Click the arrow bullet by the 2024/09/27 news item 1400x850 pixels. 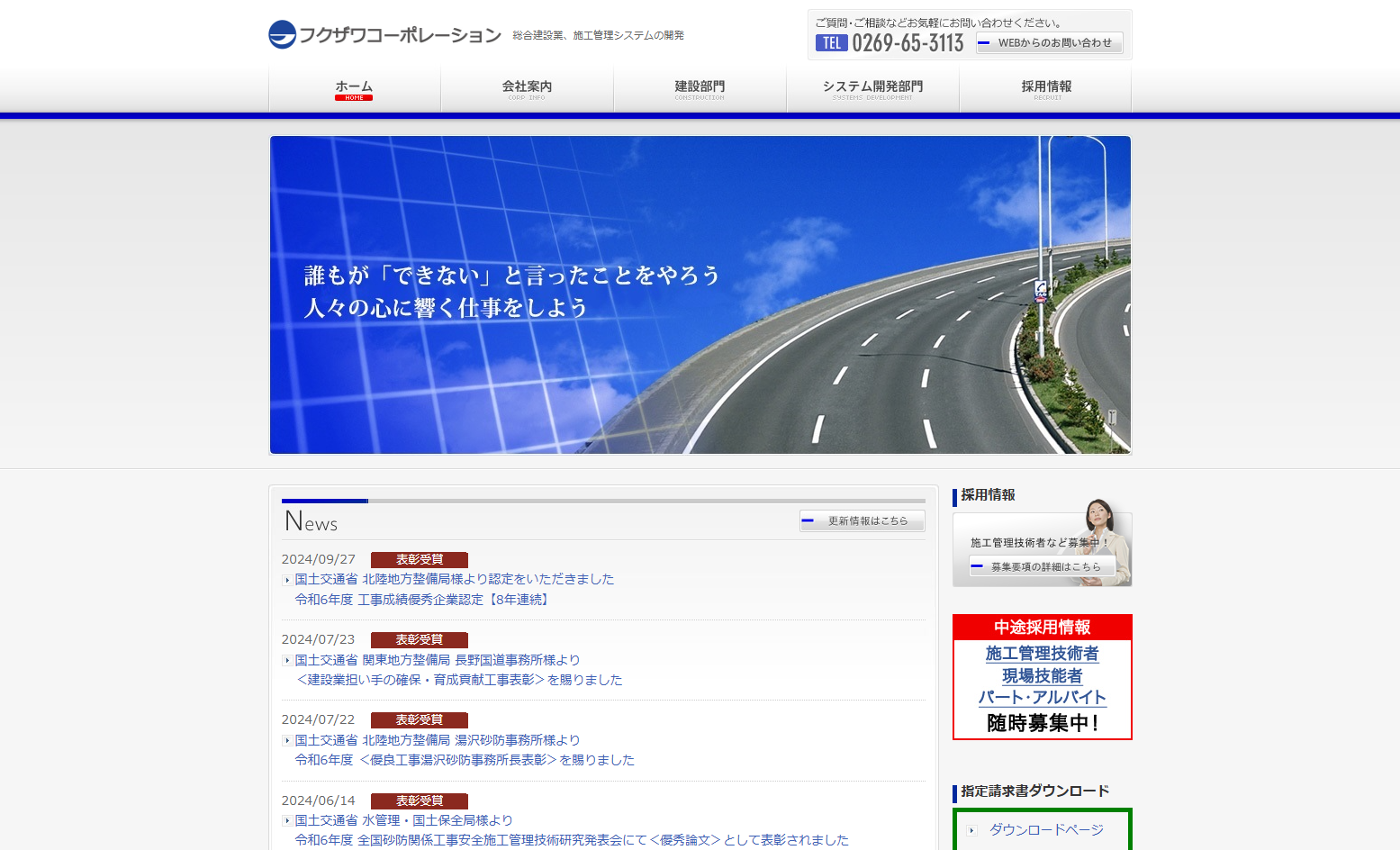pyautogui.click(x=286, y=580)
